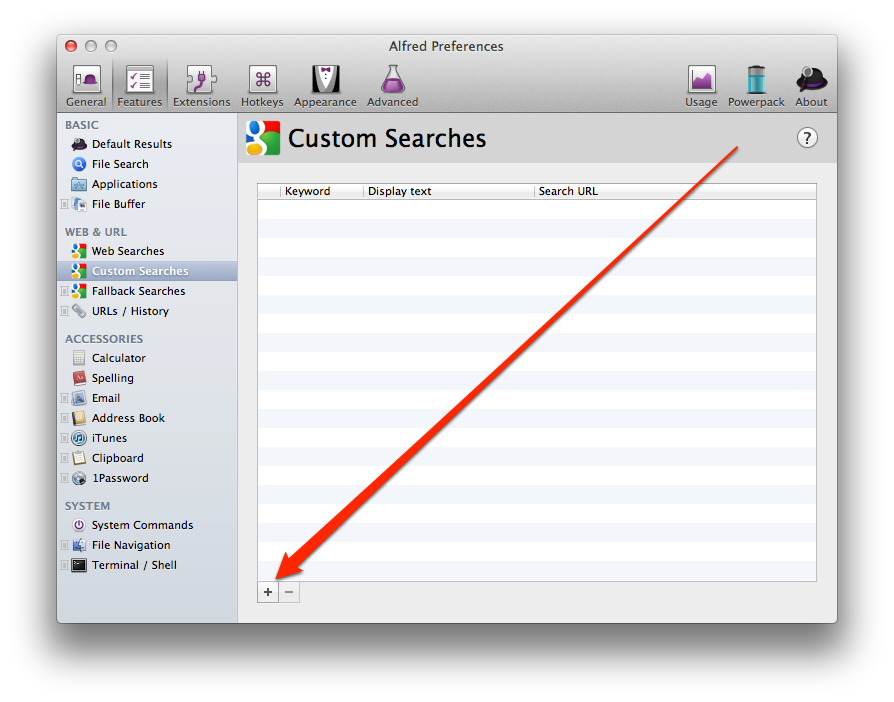
Task: Open the Usage graph tab
Action: coord(701,86)
